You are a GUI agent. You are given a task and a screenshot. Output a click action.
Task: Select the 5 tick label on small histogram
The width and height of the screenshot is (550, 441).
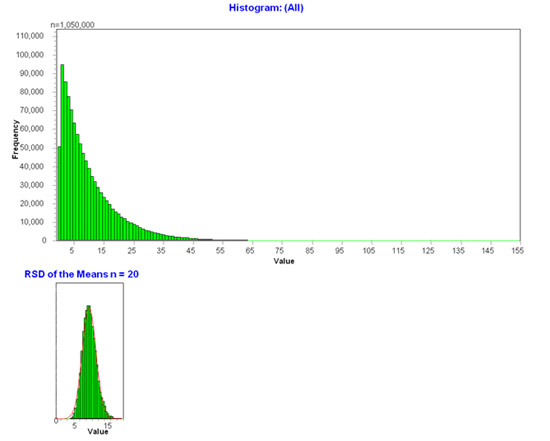point(74,426)
